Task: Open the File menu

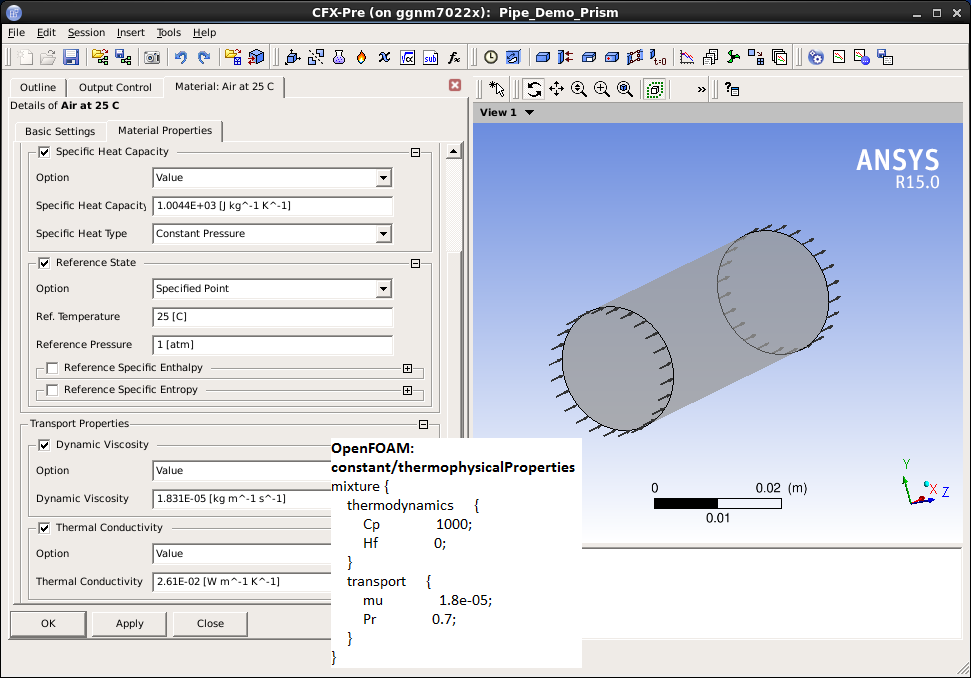Action: click(x=17, y=32)
